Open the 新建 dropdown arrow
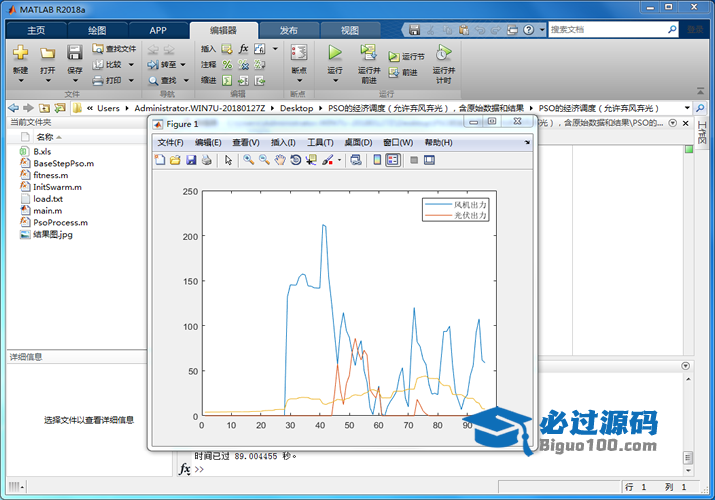The width and height of the screenshot is (715, 500). coord(20,81)
